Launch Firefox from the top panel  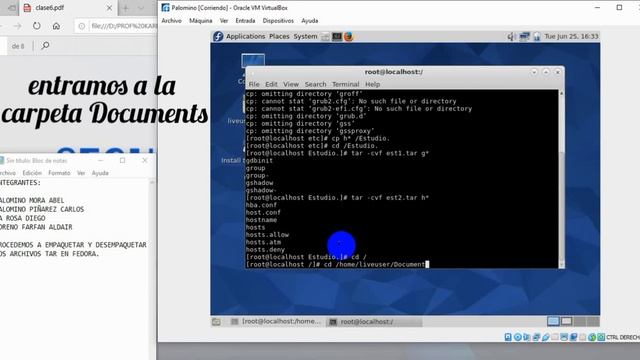(348, 37)
